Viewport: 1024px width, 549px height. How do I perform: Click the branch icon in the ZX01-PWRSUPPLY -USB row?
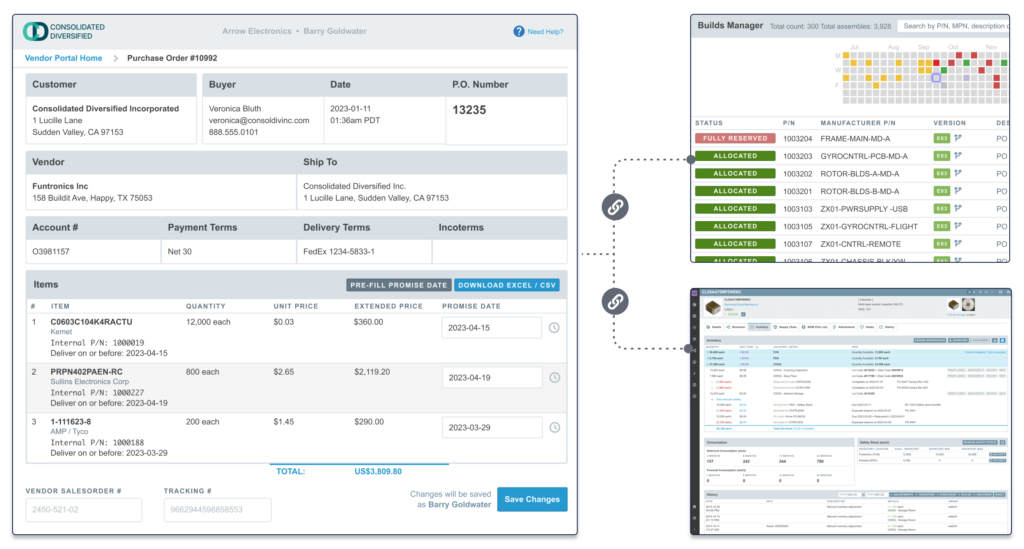(x=958, y=209)
